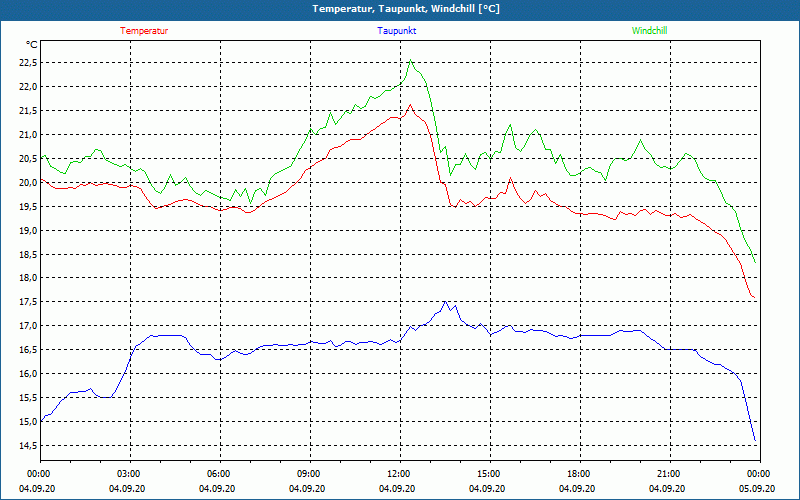Click the 16,5 y-axis value
The image size is (800, 500).
[28, 350]
